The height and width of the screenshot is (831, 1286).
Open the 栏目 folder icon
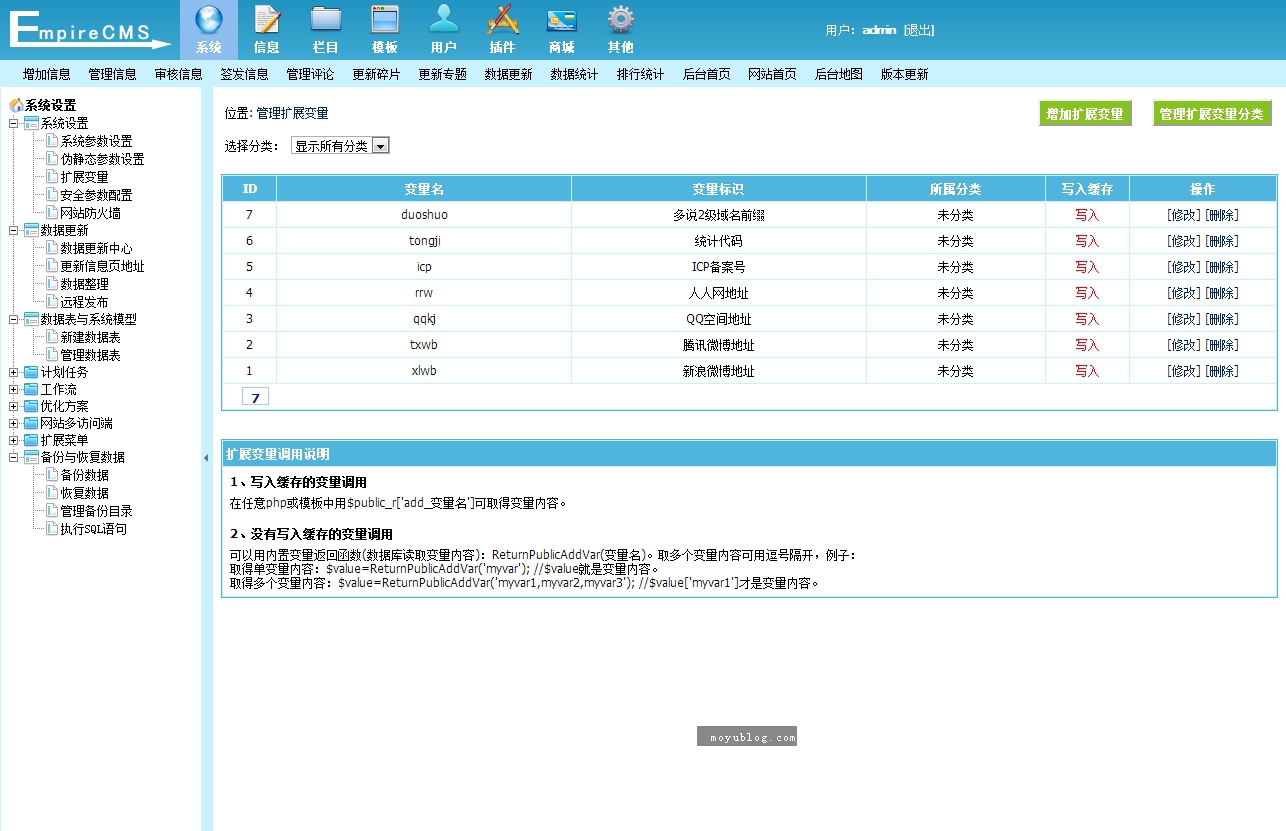(x=326, y=20)
